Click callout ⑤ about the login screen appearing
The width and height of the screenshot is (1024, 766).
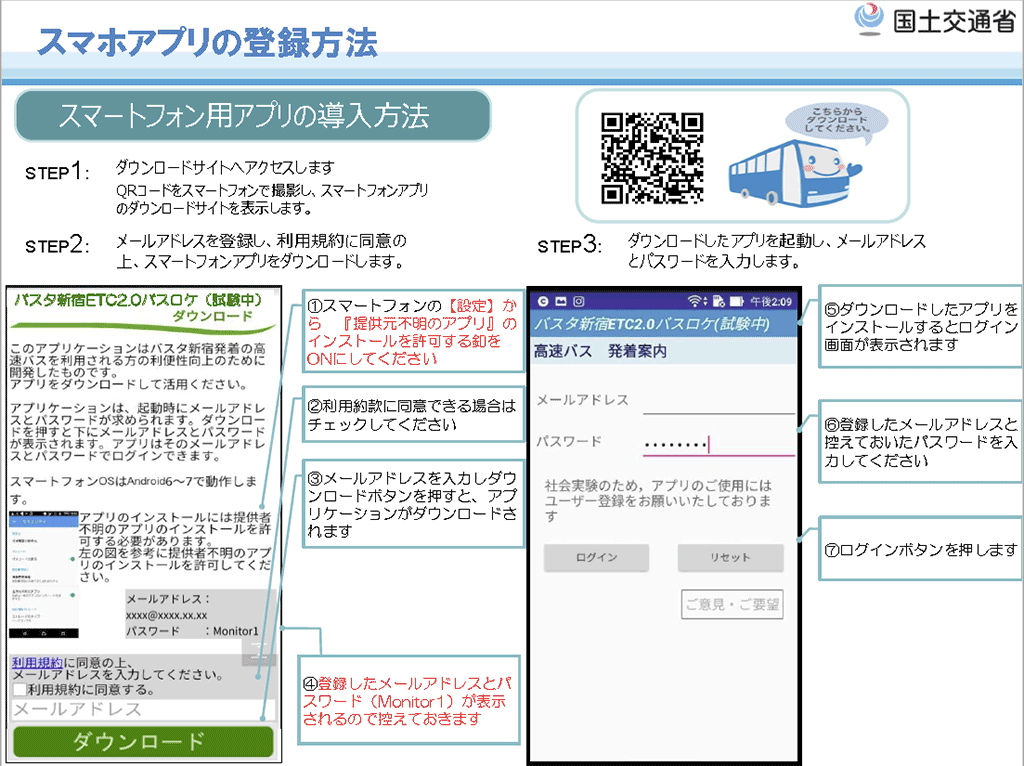pyautogui.click(x=921, y=327)
